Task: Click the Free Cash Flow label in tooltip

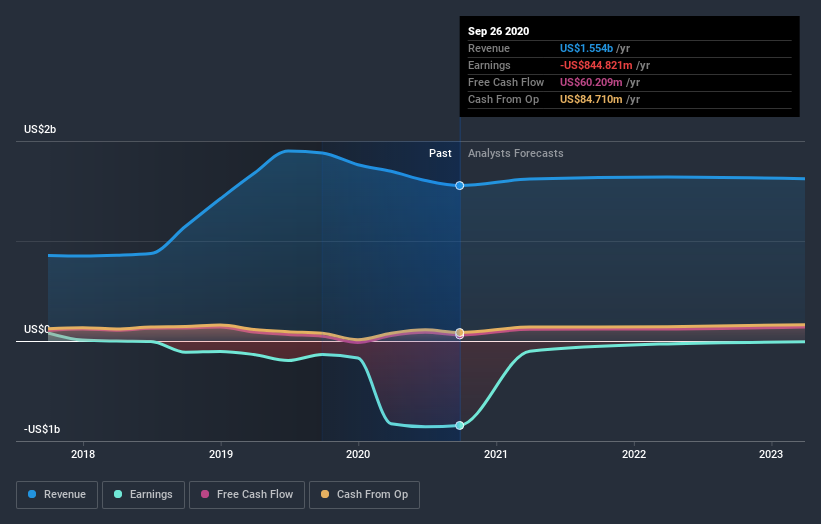Action: coord(506,82)
